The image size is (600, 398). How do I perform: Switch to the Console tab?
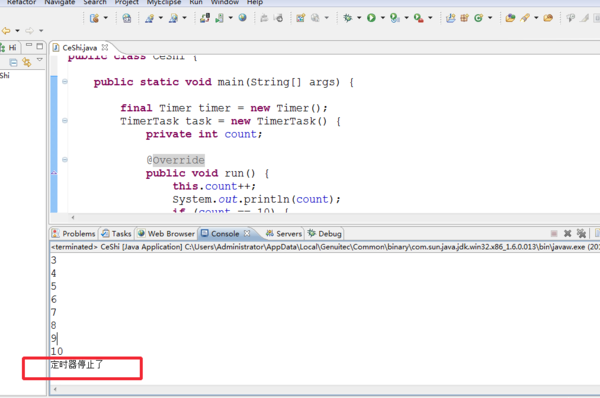[225, 233]
